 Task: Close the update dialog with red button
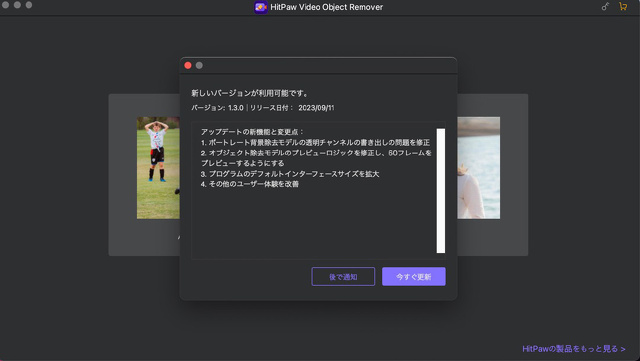tap(188, 65)
